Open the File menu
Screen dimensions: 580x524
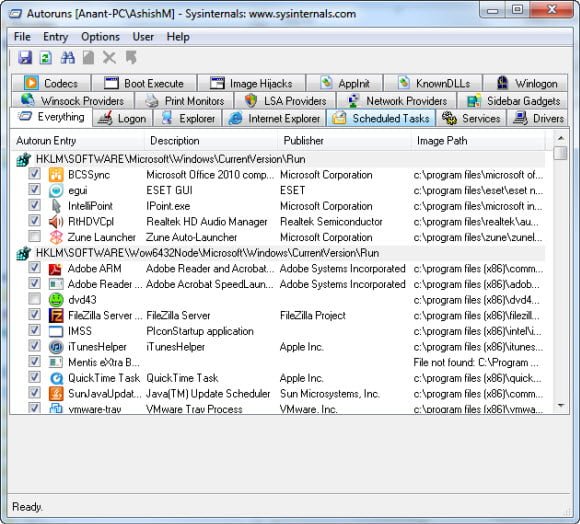[22, 37]
